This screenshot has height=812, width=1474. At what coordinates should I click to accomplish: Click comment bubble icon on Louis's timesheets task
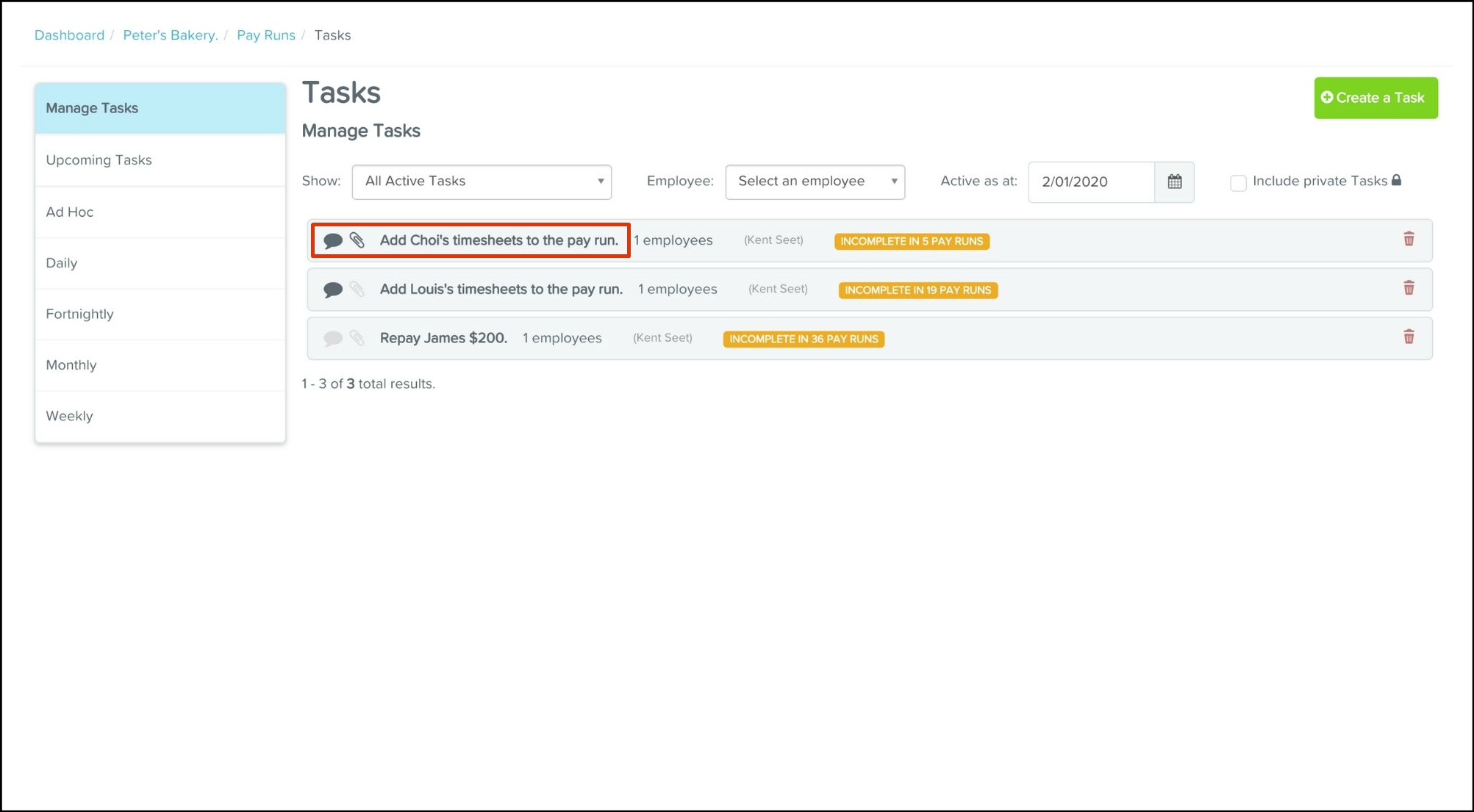[333, 290]
